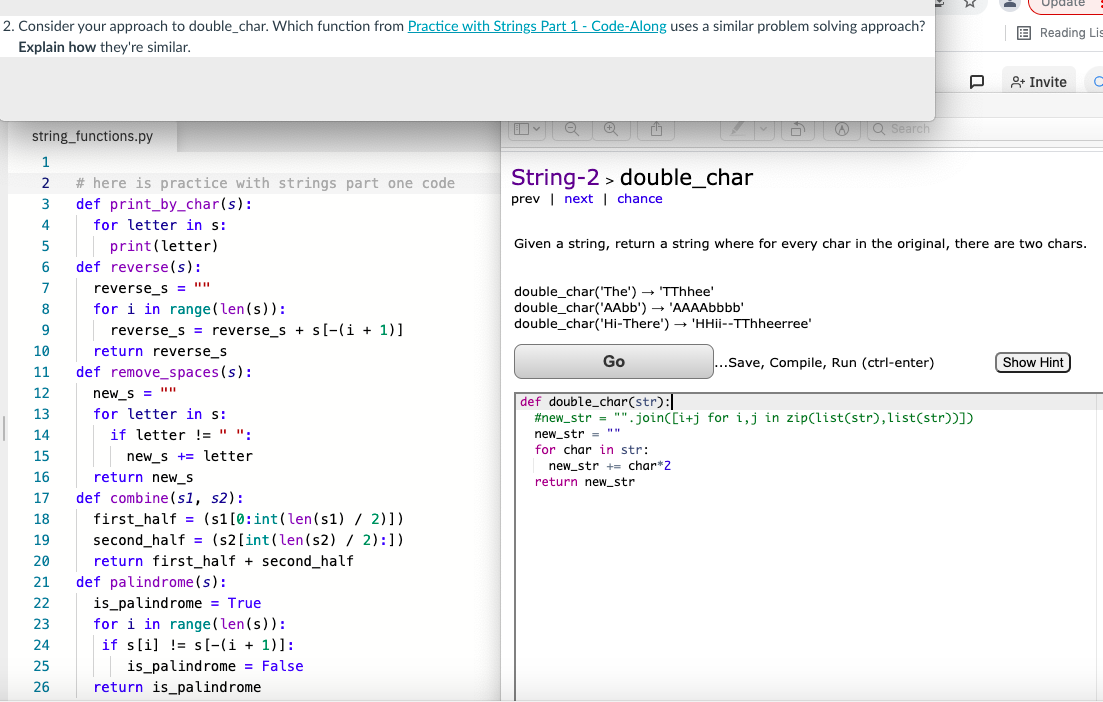The height and width of the screenshot is (702, 1103).
Task: Click 'new_str += char*2' in the editor
Action: tap(609, 466)
